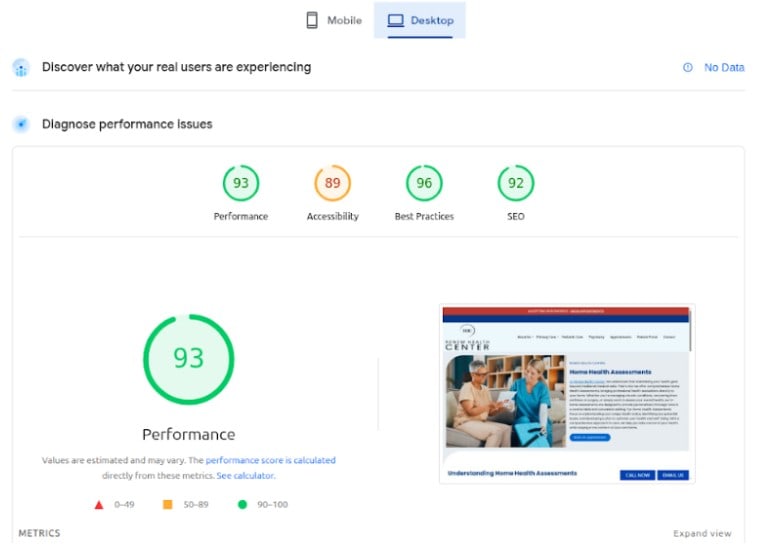Jump to the SEO score gauge 92

516,183
